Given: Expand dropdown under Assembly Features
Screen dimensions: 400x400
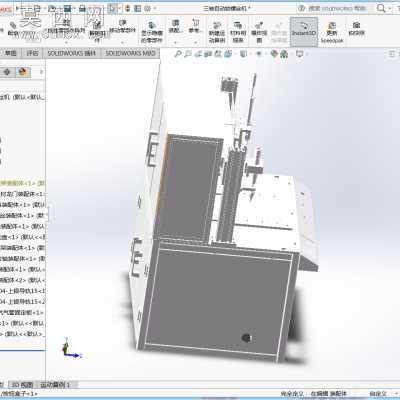Looking at the screenshot, I should (175, 42).
